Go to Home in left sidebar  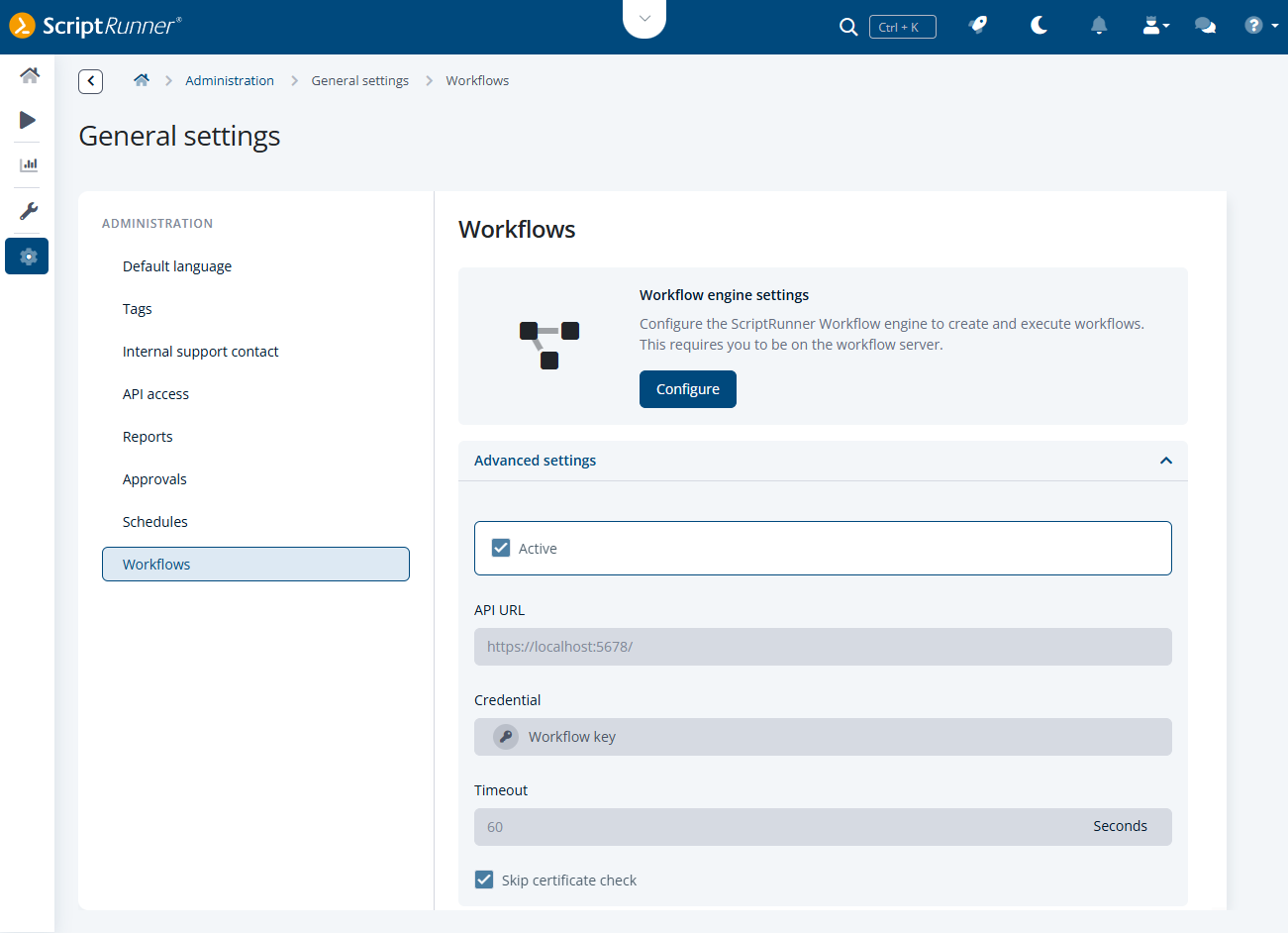(x=29, y=75)
